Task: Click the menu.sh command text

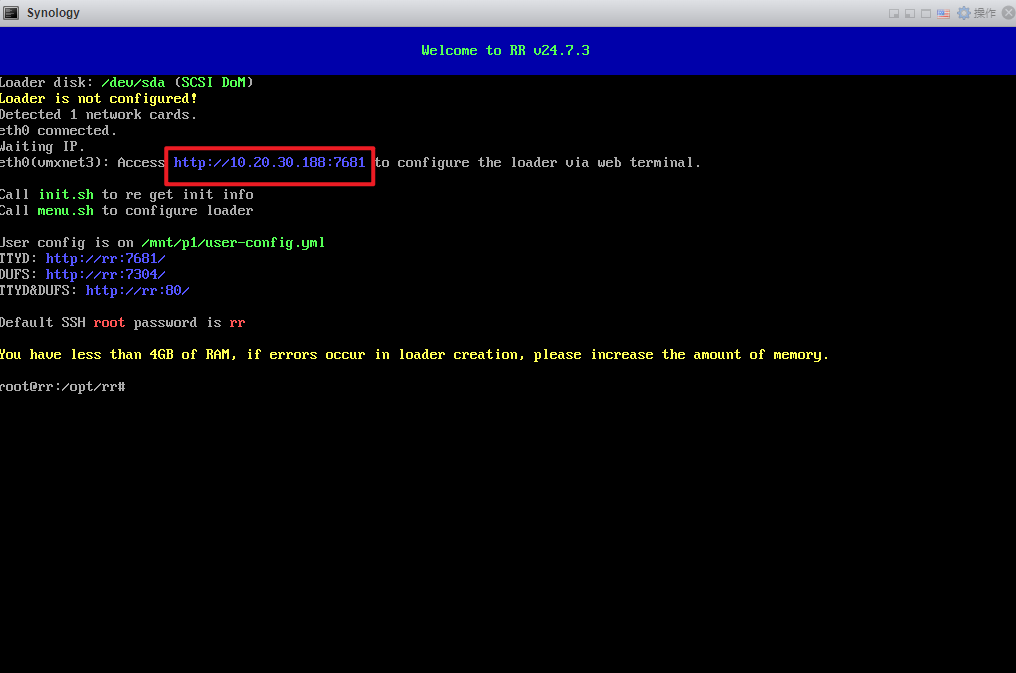Action: (x=65, y=210)
